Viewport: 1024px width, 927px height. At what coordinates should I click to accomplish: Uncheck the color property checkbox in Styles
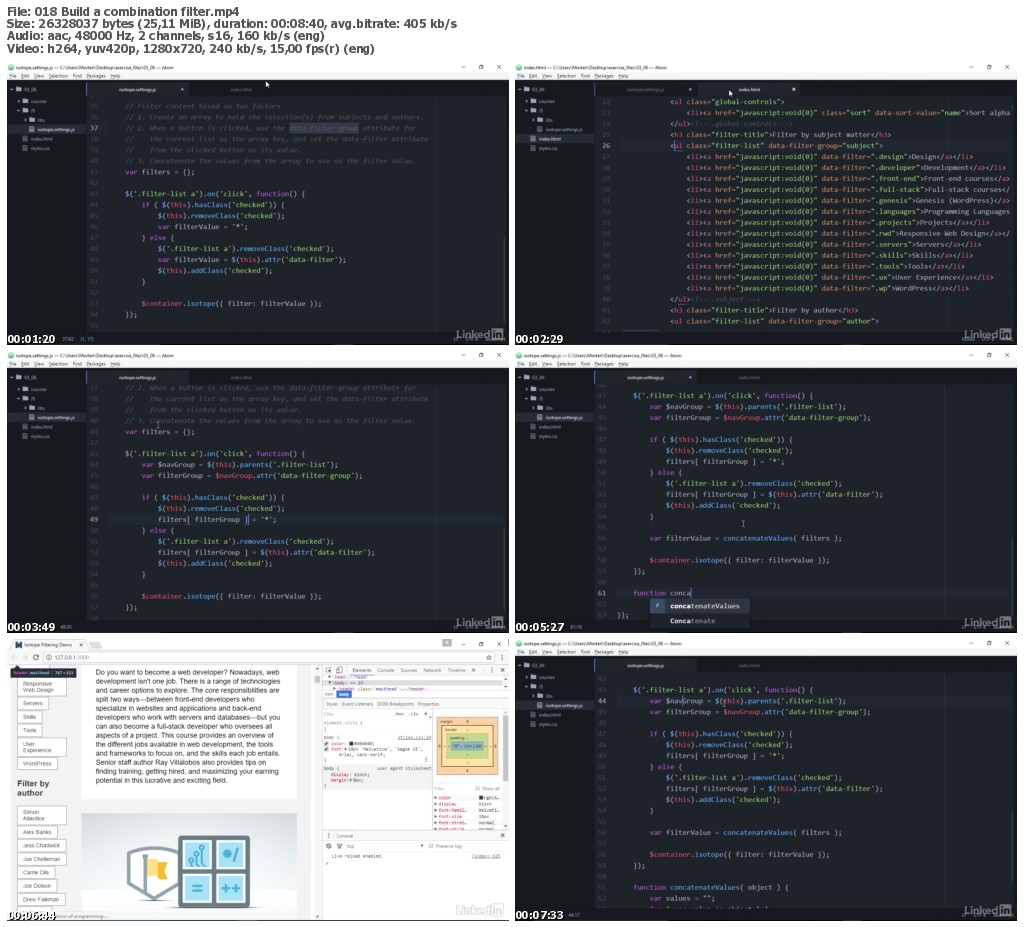pos(327,743)
